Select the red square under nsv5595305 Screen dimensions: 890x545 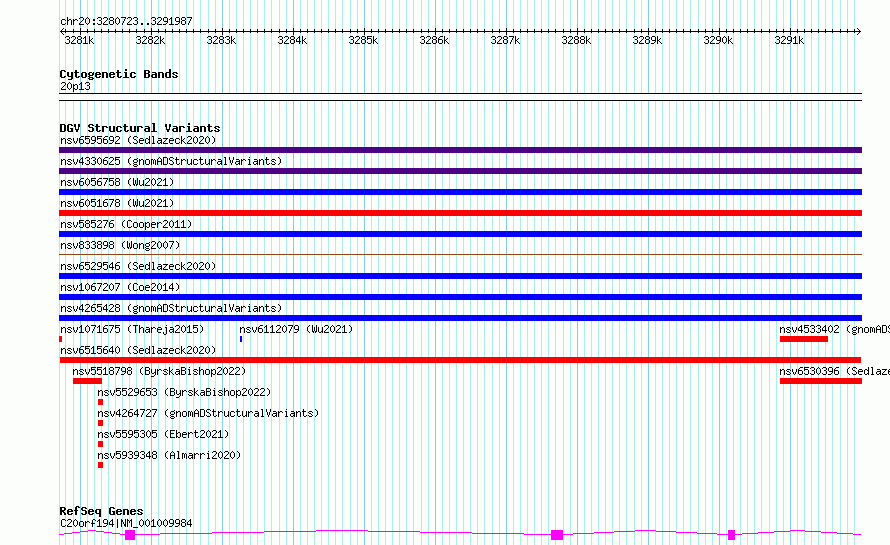[100, 444]
